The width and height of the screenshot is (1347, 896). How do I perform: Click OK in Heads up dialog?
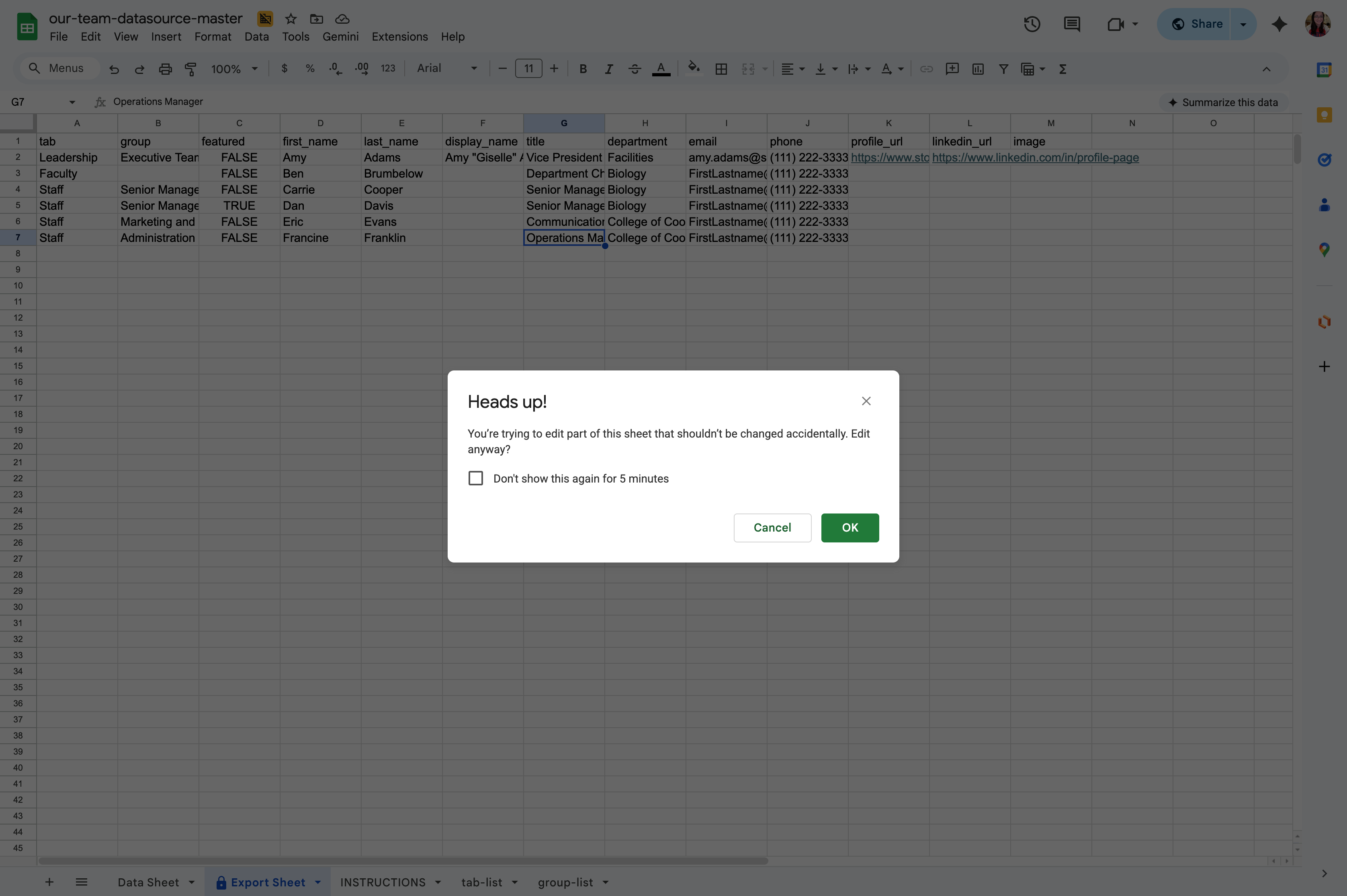tap(850, 528)
